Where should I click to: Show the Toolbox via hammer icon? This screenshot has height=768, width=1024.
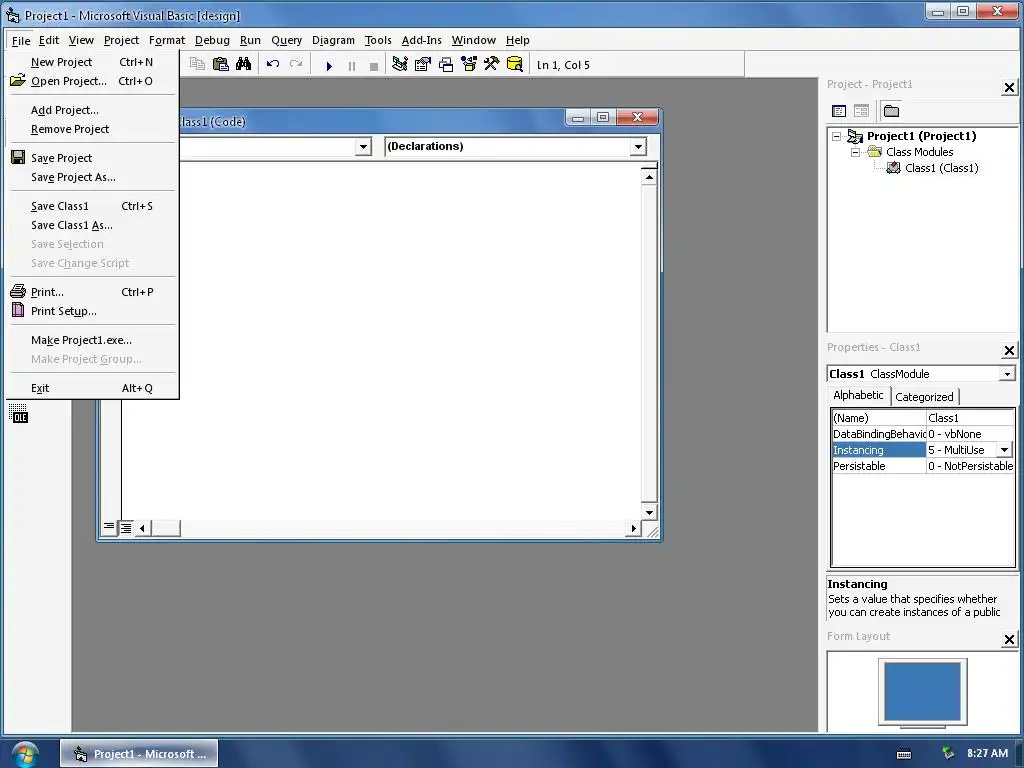(x=492, y=64)
